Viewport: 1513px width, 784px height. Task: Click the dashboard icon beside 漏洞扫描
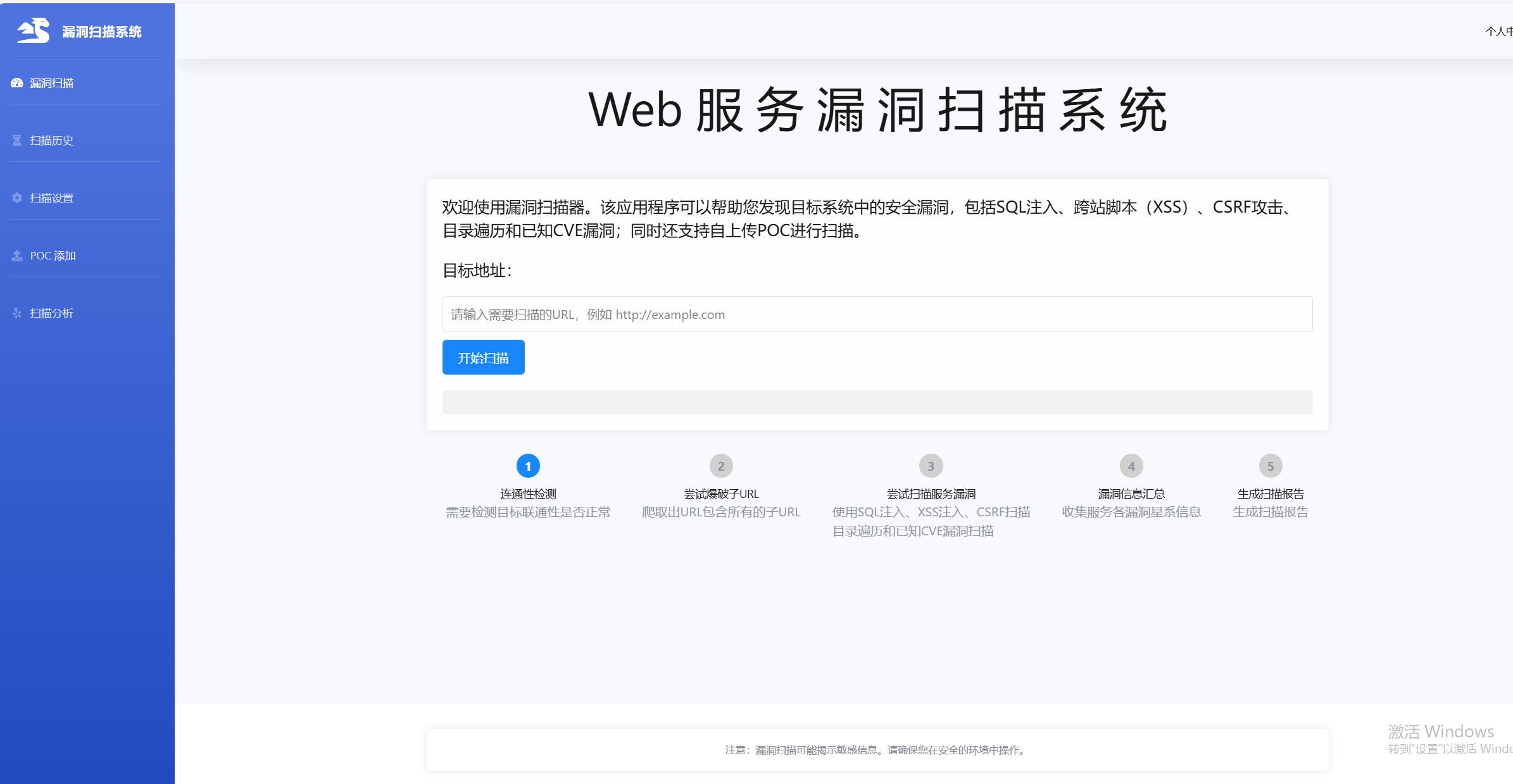[x=17, y=83]
